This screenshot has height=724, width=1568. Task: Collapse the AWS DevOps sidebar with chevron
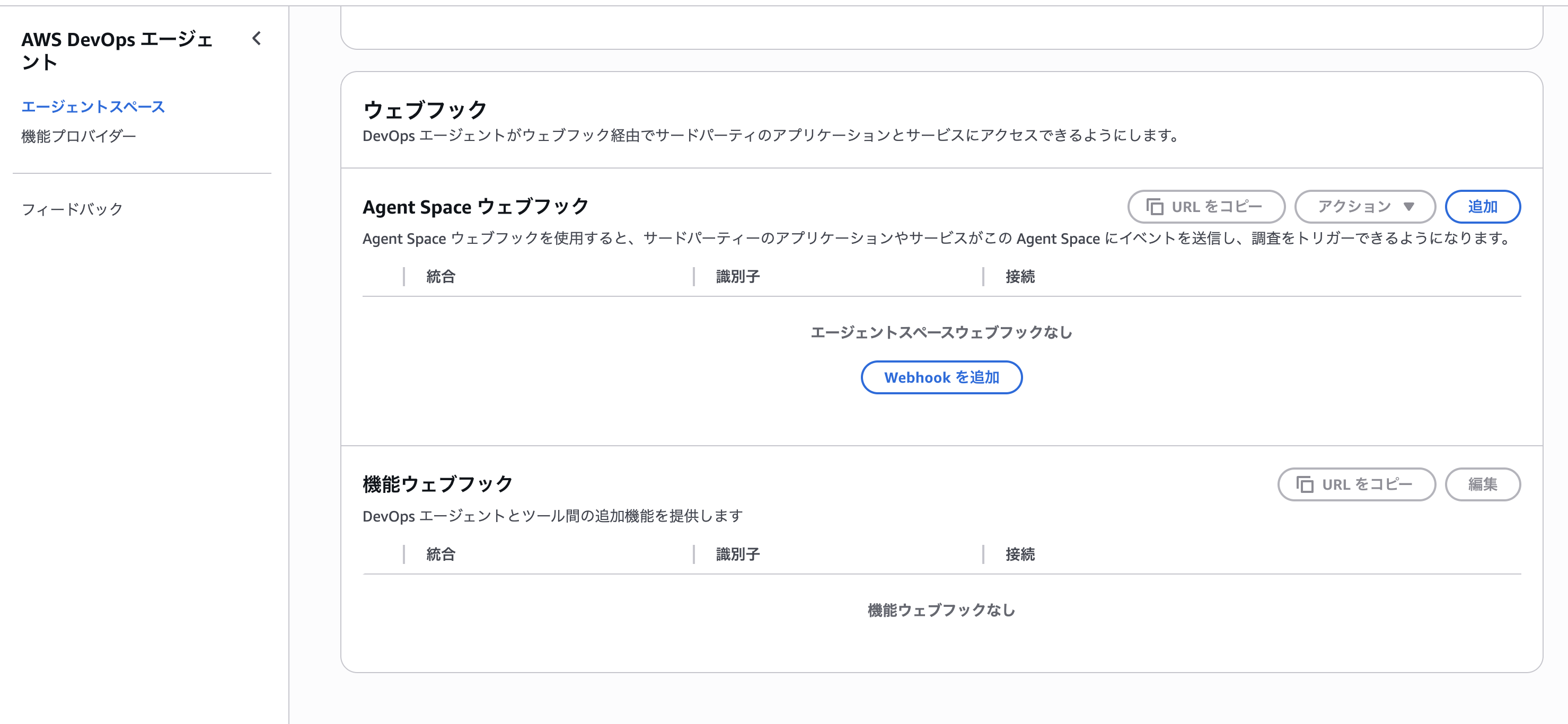[x=257, y=39]
